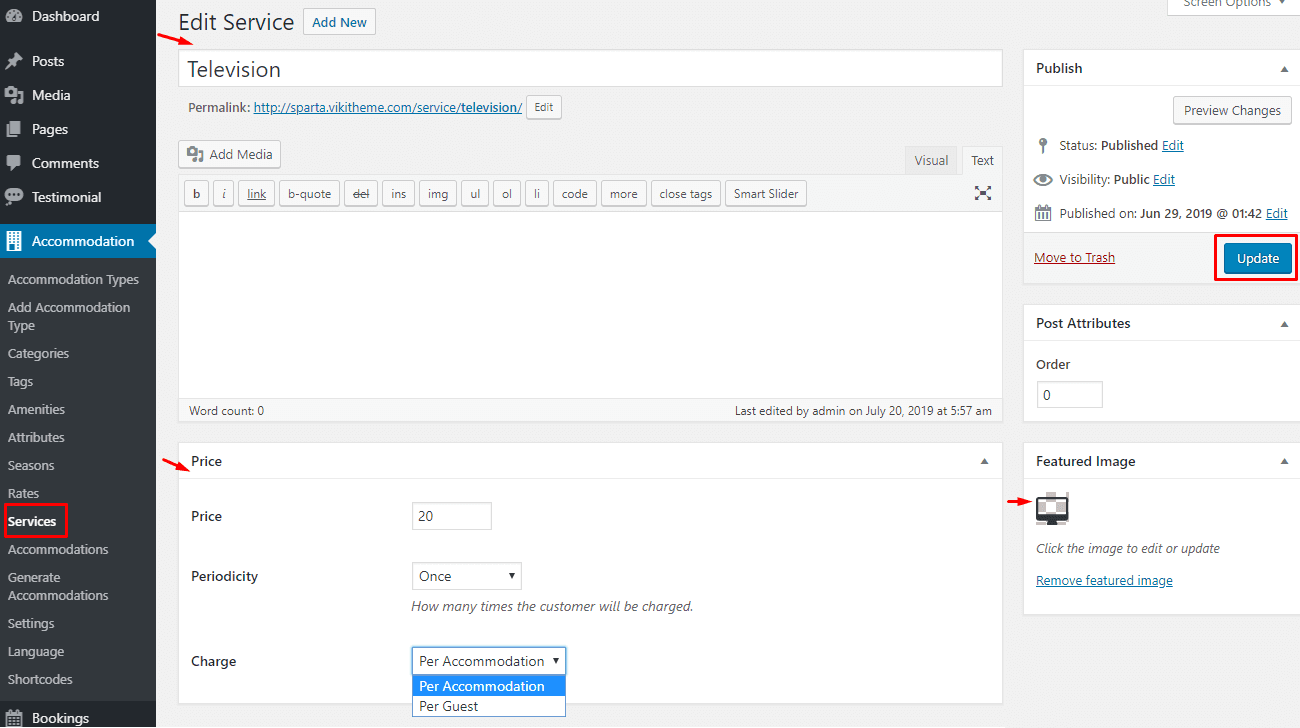
Task: Collapse the Featured Image panel
Action: (1284, 461)
